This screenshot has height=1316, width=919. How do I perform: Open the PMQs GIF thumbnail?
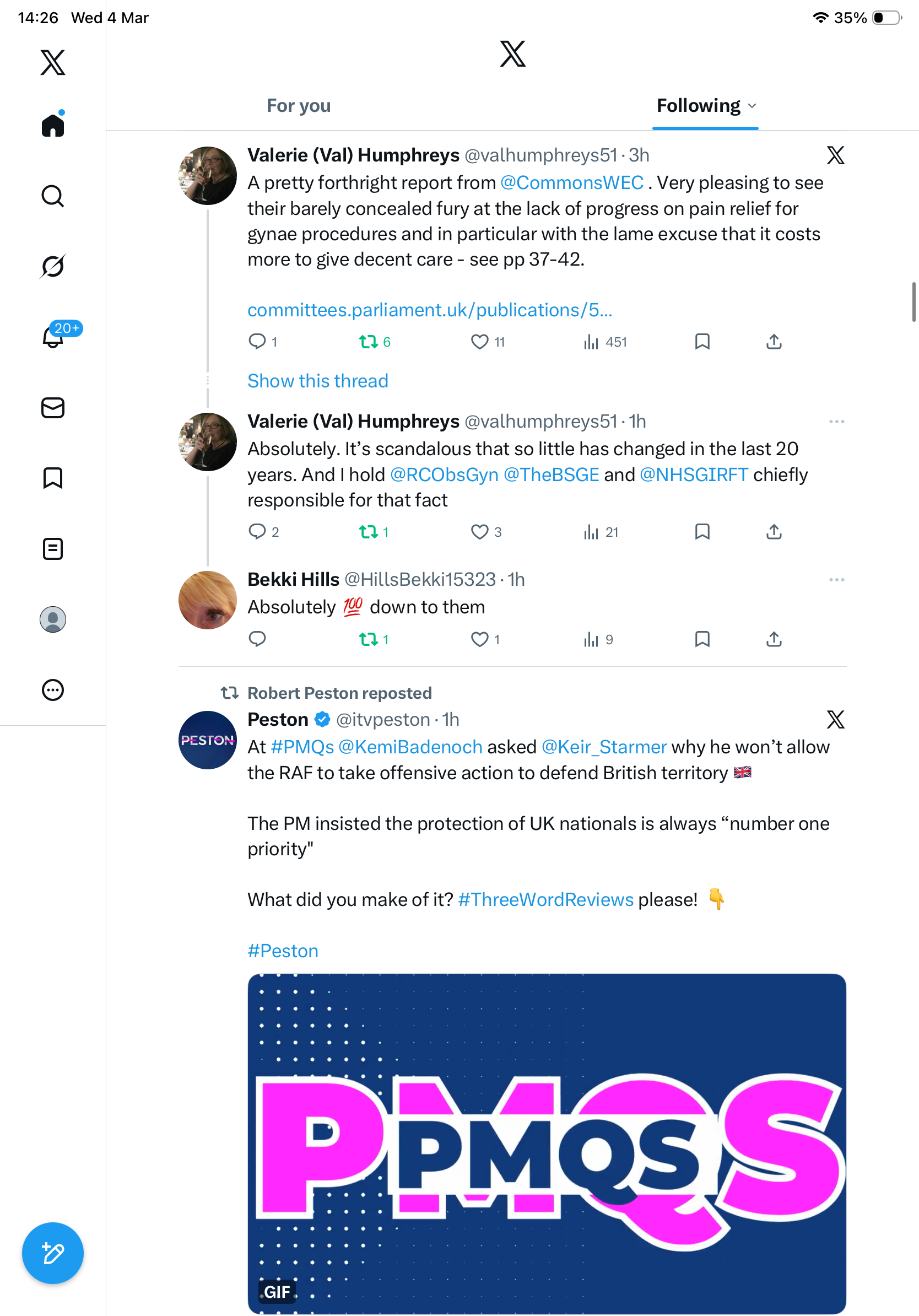click(547, 1144)
